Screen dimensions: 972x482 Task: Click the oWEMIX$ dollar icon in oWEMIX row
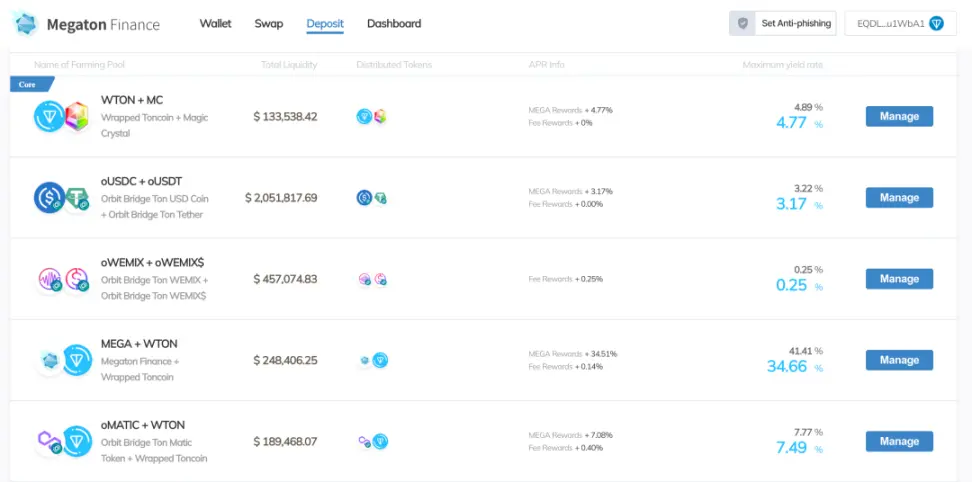(x=77, y=279)
